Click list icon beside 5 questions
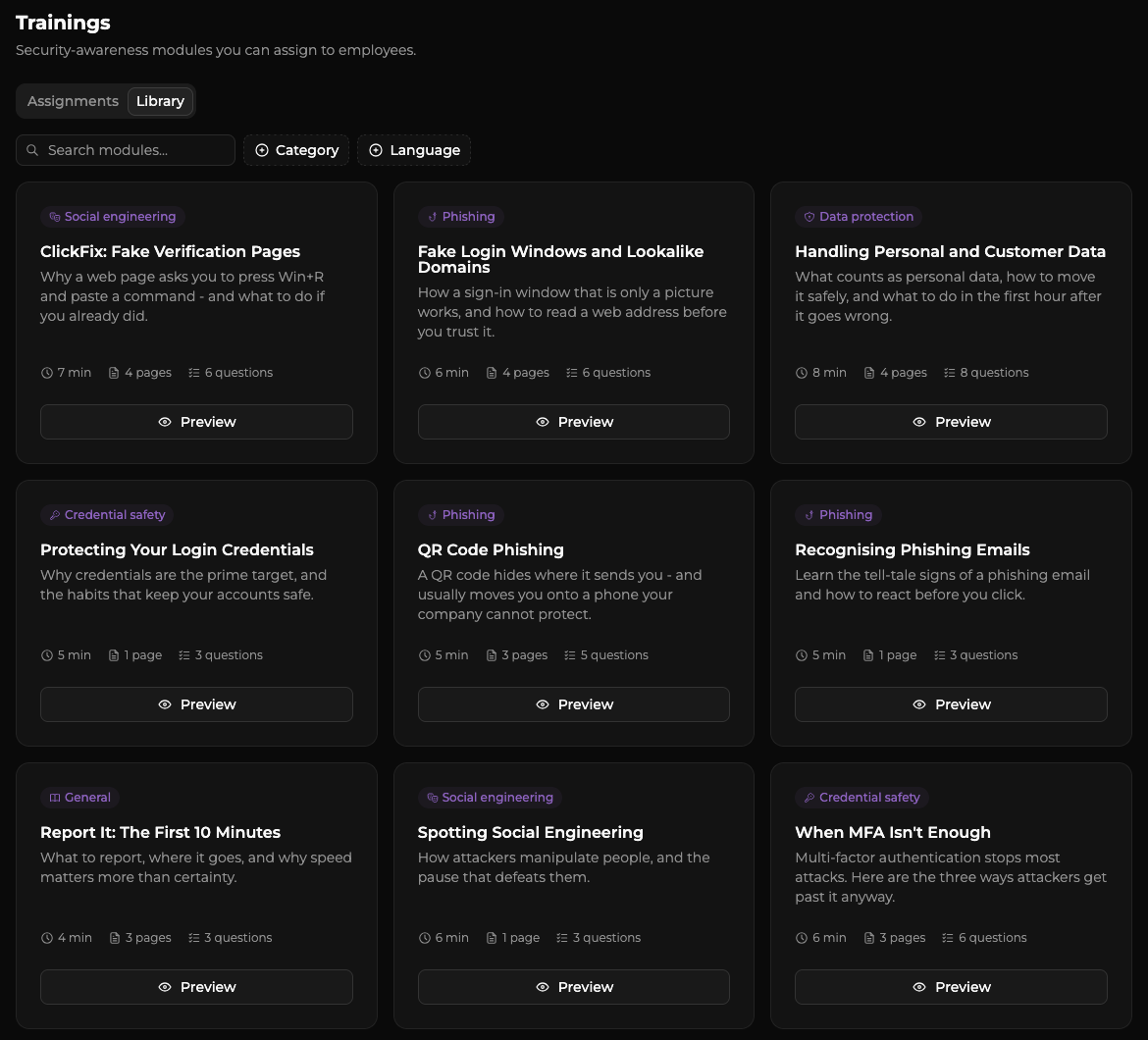 pos(570,655)
